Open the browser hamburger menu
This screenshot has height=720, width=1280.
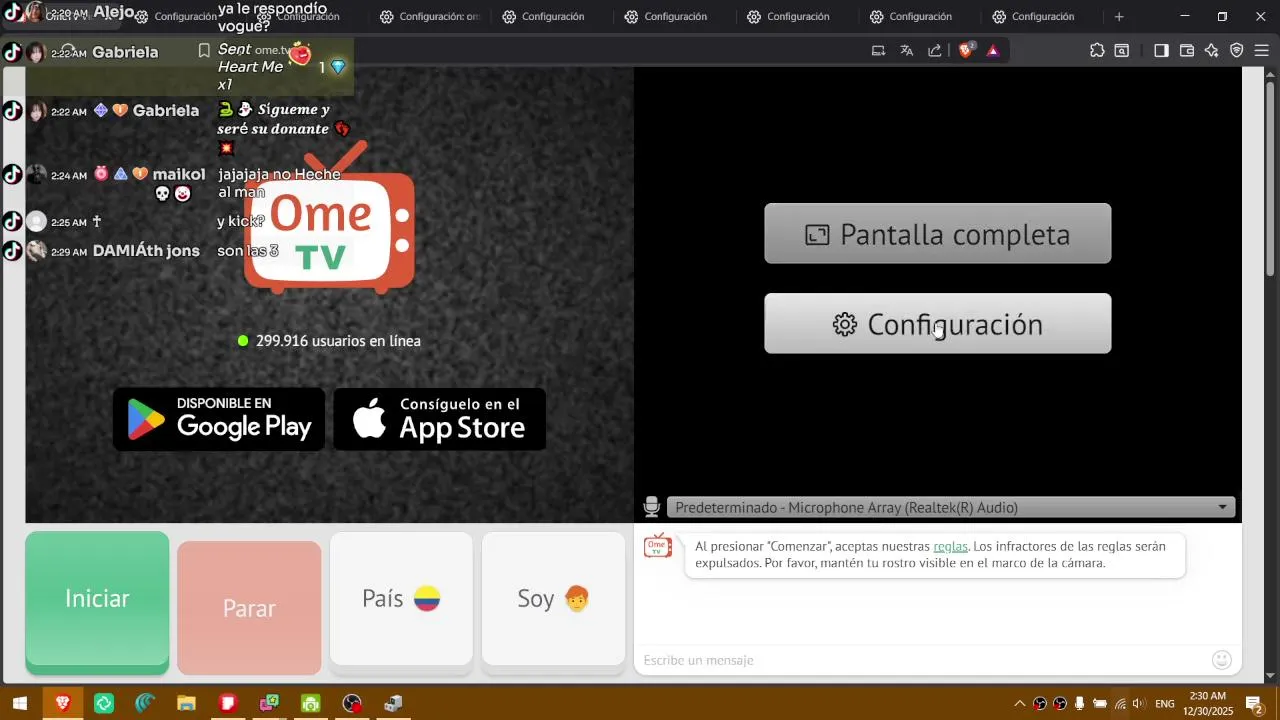[1261, 51]
